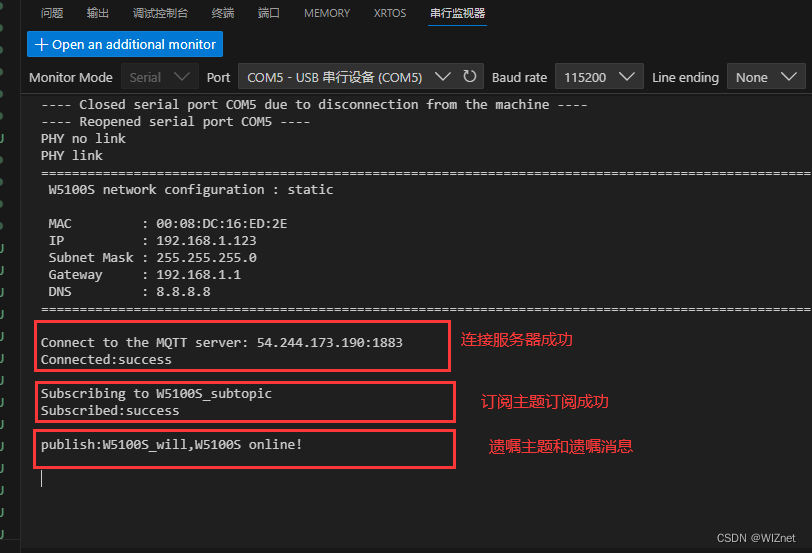Click the Subnet Mask value 255.255.255.0

[x=206, y=258]
